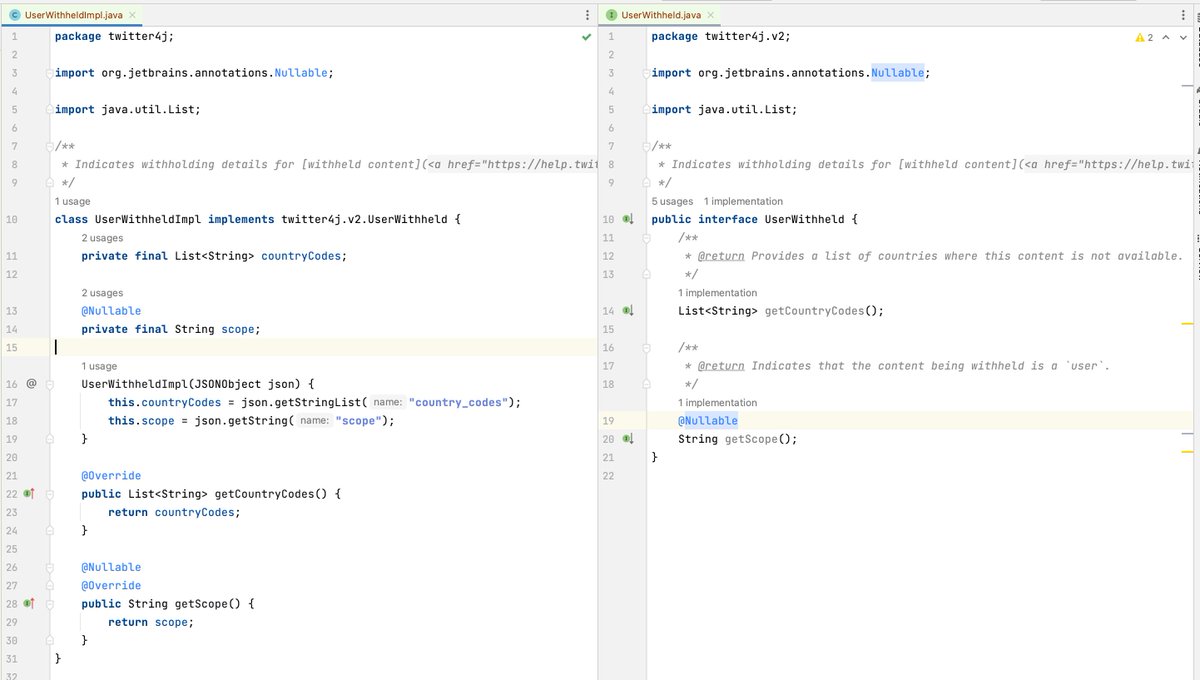Click '1 usage' hint above the constructor
The height and width of the screenshot is (680, 1200).
(99, 366)
